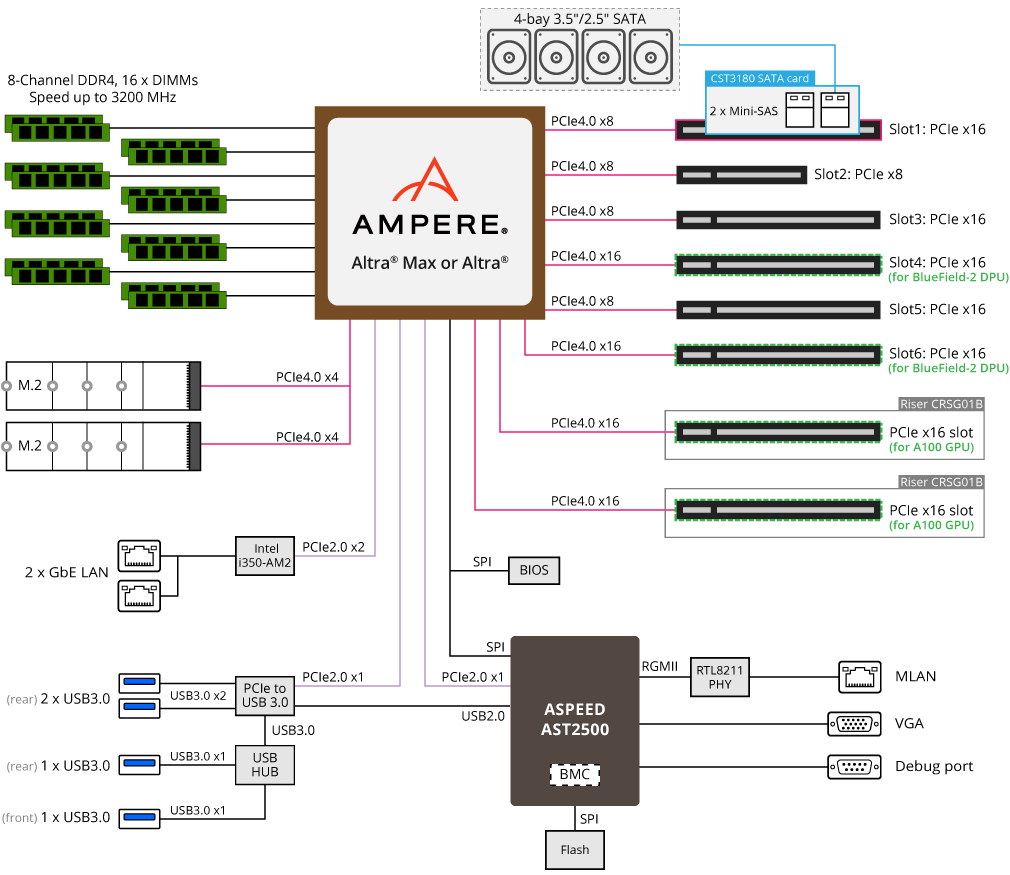This screenshot has width=1010, height=875.
Task: Click the lower riser A100 GPU slot graphic
Action: [778, 510]
